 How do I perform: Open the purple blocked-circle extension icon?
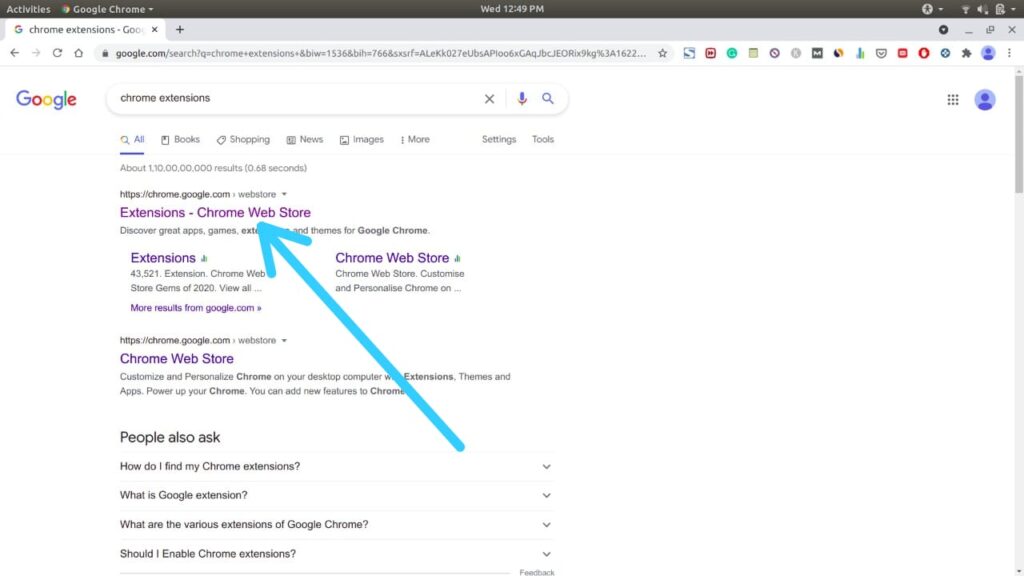775,54
